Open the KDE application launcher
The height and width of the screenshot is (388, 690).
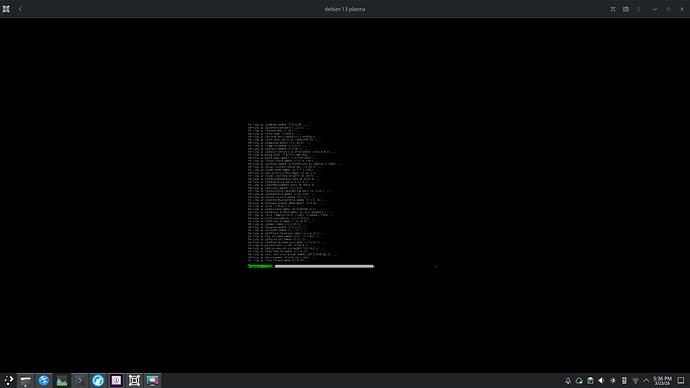(8, 380)
